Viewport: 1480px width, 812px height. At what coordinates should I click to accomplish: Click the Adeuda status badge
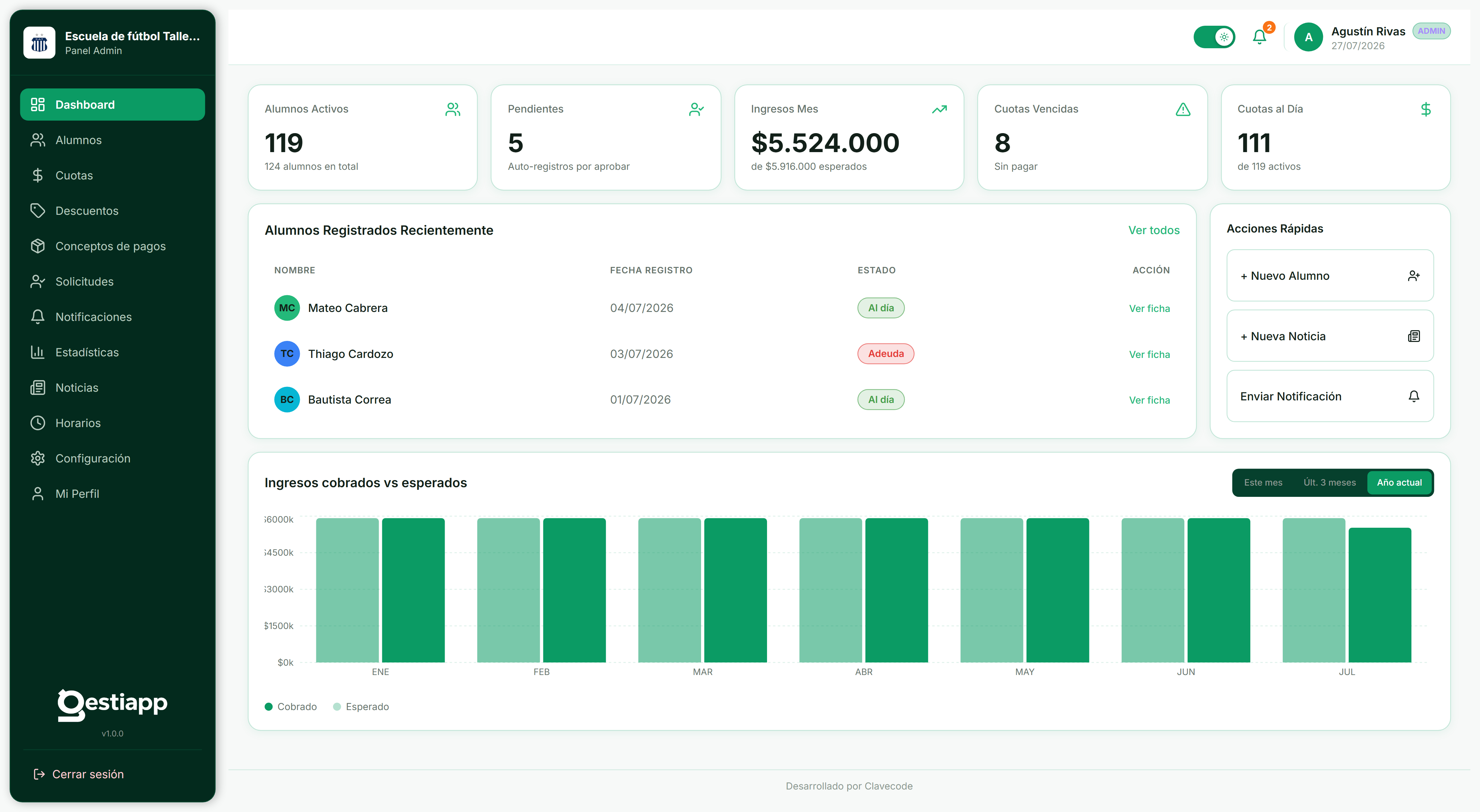click(885, 354)
